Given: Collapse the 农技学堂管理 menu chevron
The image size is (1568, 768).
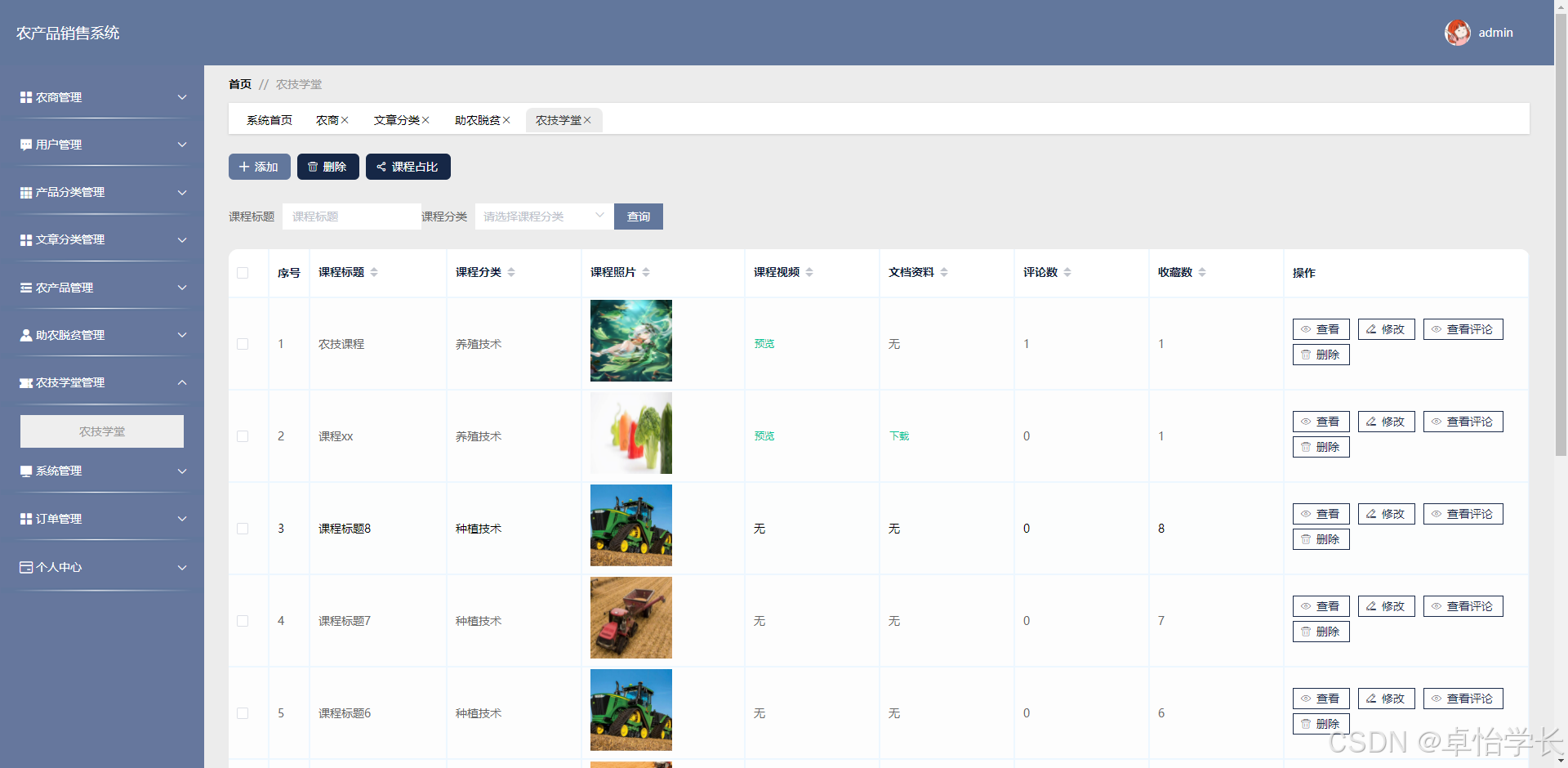Looking at the screenshot, I should (182, 382).
